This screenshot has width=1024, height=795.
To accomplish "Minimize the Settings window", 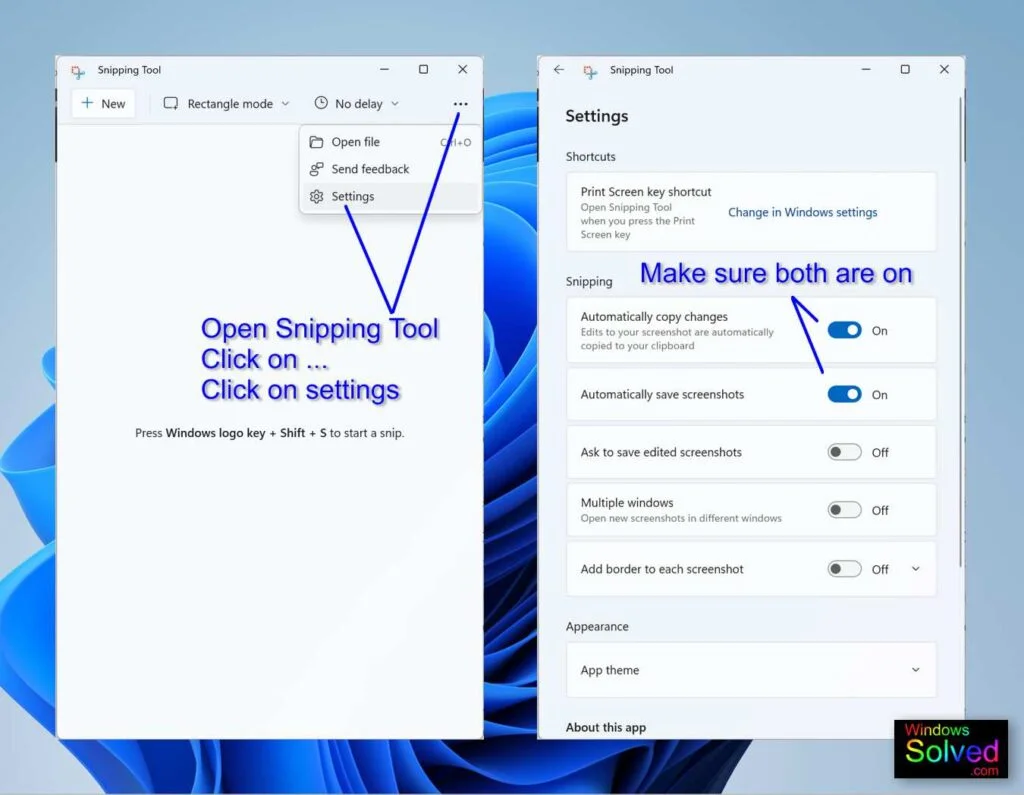I will point(866,69).
